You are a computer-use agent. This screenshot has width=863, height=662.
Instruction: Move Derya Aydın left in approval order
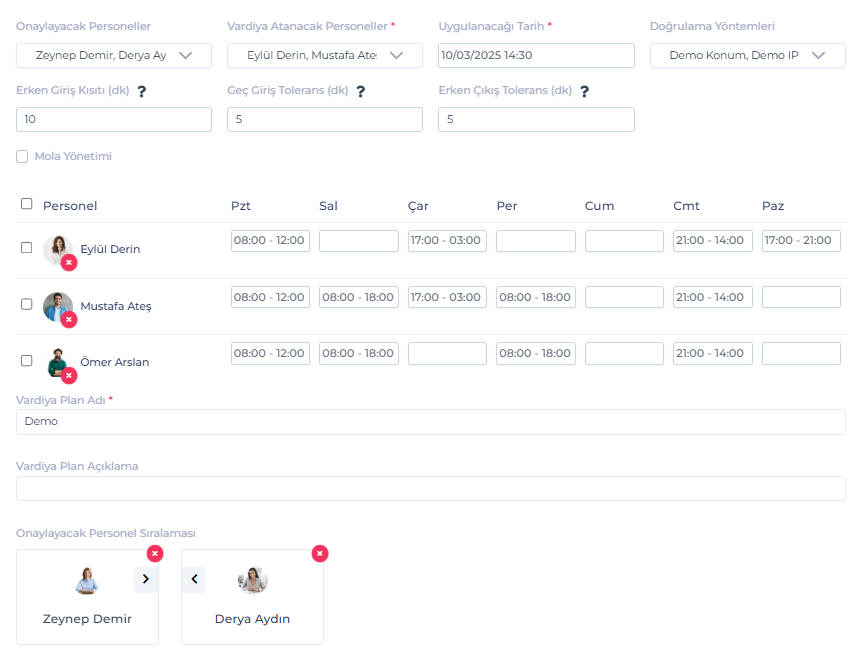[x=194, y=579]
